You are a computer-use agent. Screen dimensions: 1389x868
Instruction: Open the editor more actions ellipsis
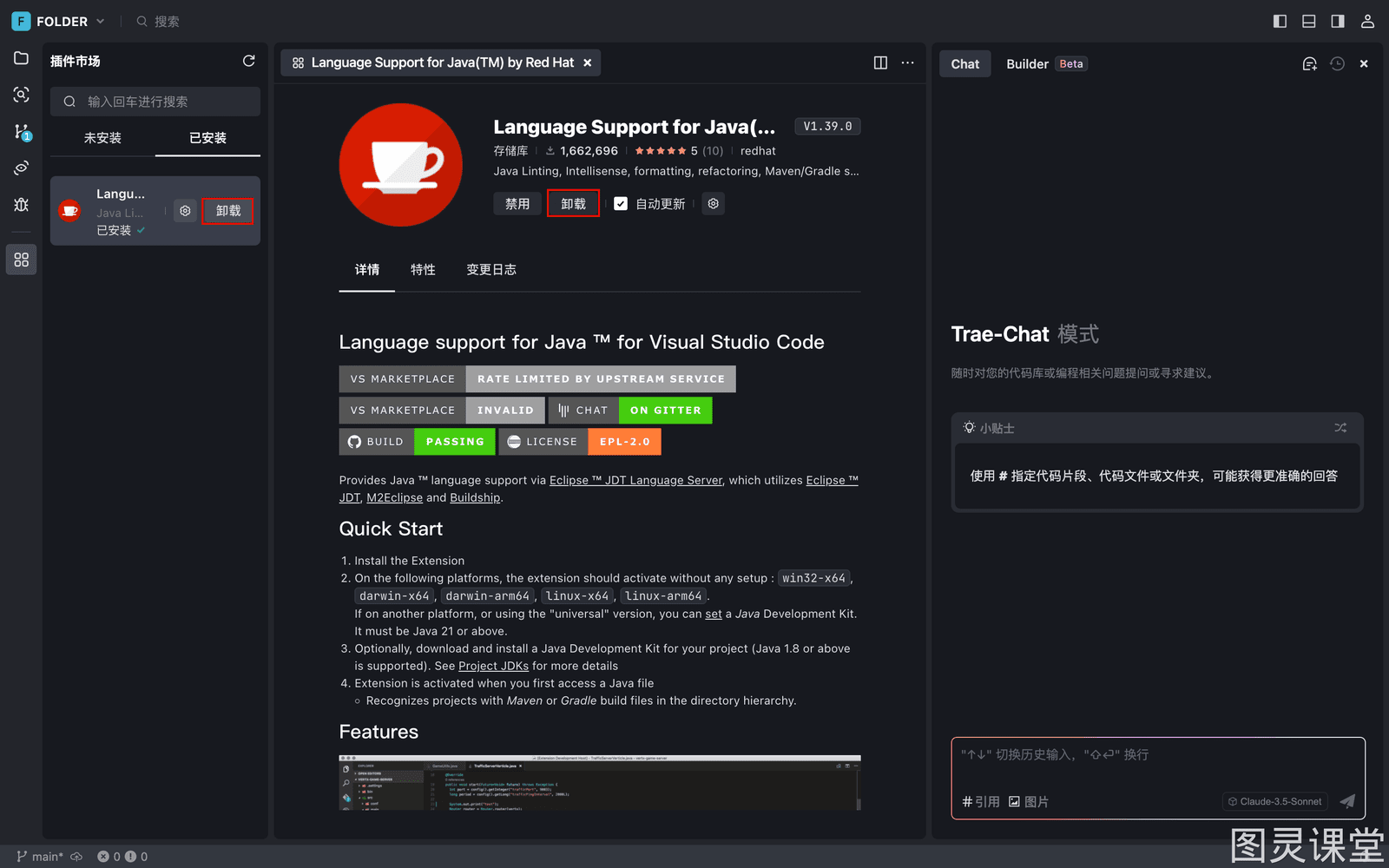[x=907, y=62]
